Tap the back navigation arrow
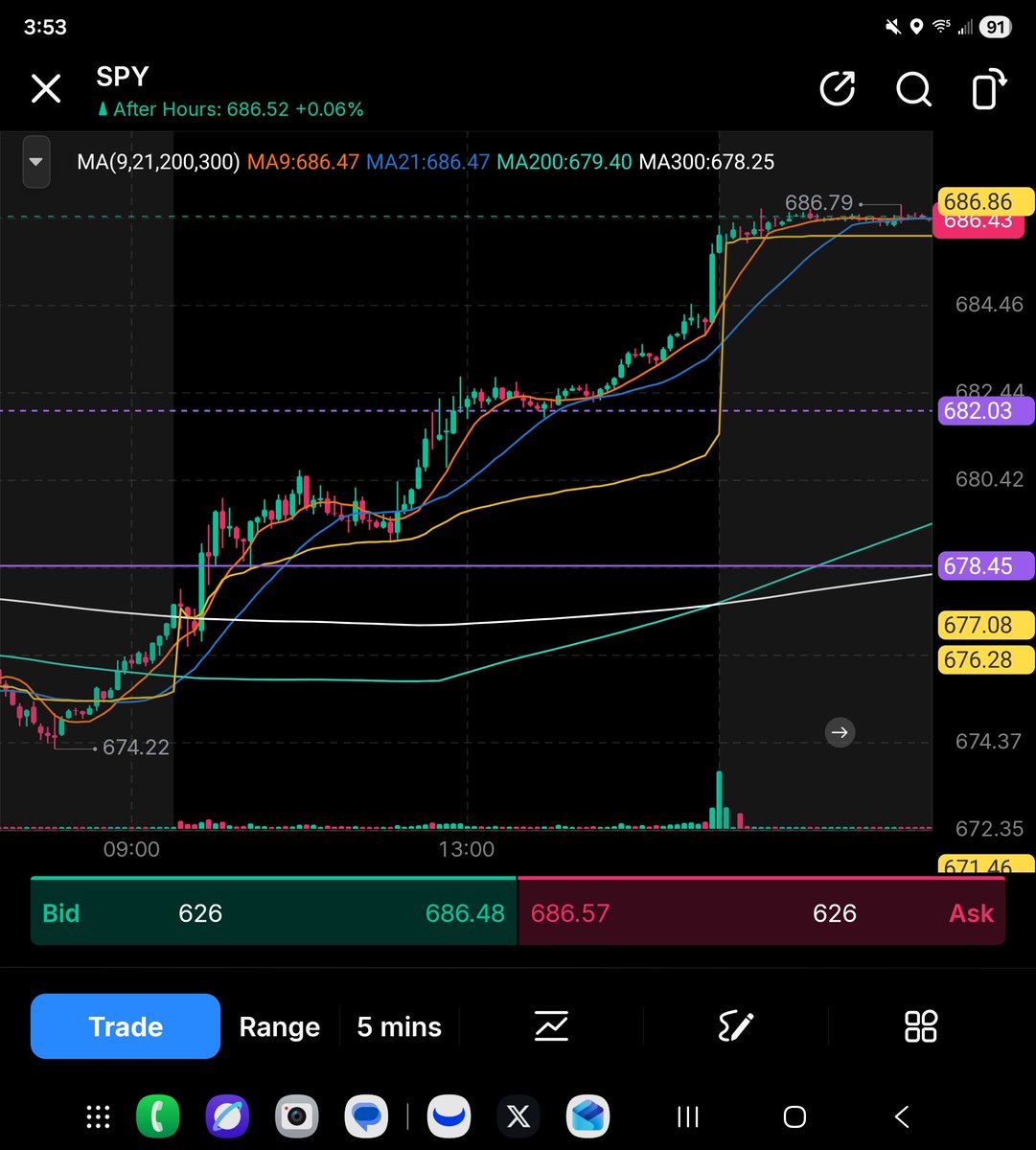Viewport: 1036px width, 1150px height. tap(901, 1116)
